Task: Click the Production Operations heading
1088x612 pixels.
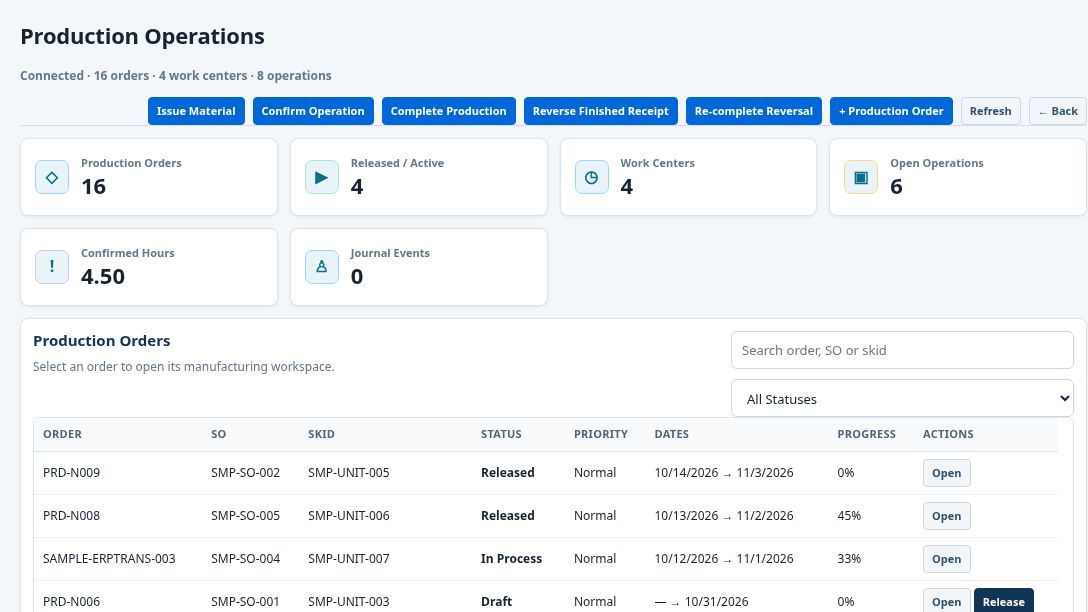Action: [x=142, y=36]
